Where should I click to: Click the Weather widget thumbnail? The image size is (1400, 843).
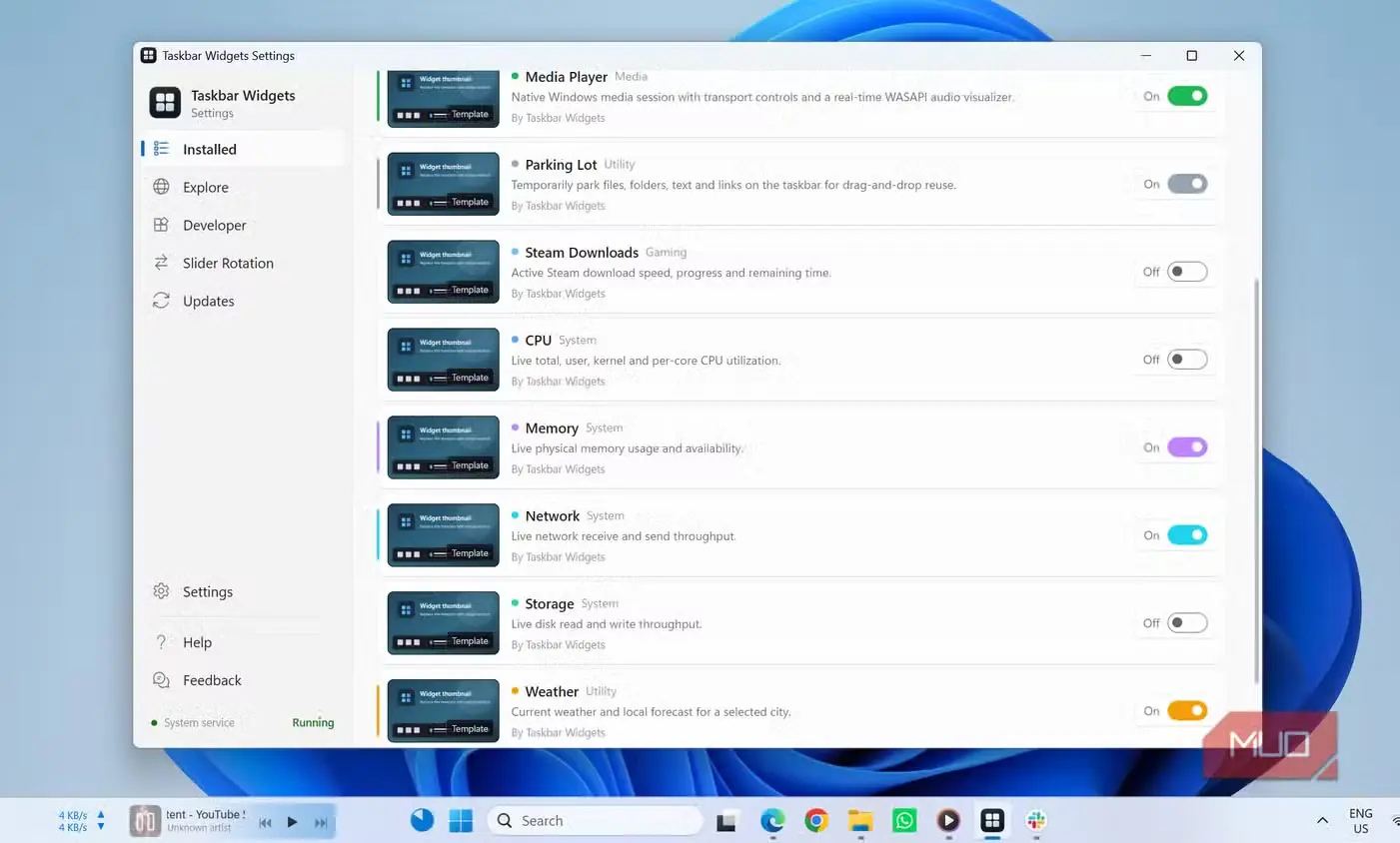(x=443, y=711)
